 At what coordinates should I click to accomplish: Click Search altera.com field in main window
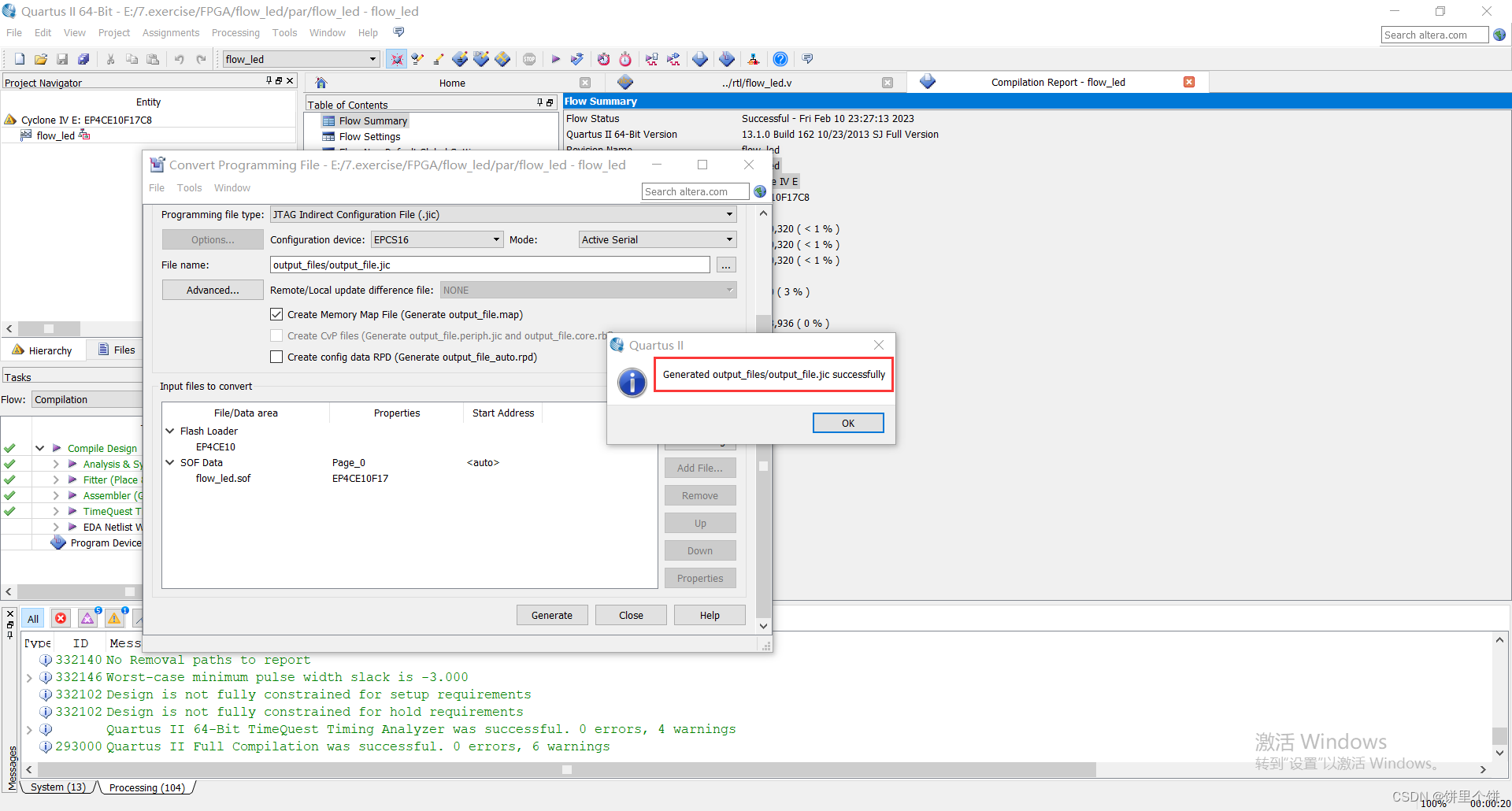click(x=1434, y=35)
